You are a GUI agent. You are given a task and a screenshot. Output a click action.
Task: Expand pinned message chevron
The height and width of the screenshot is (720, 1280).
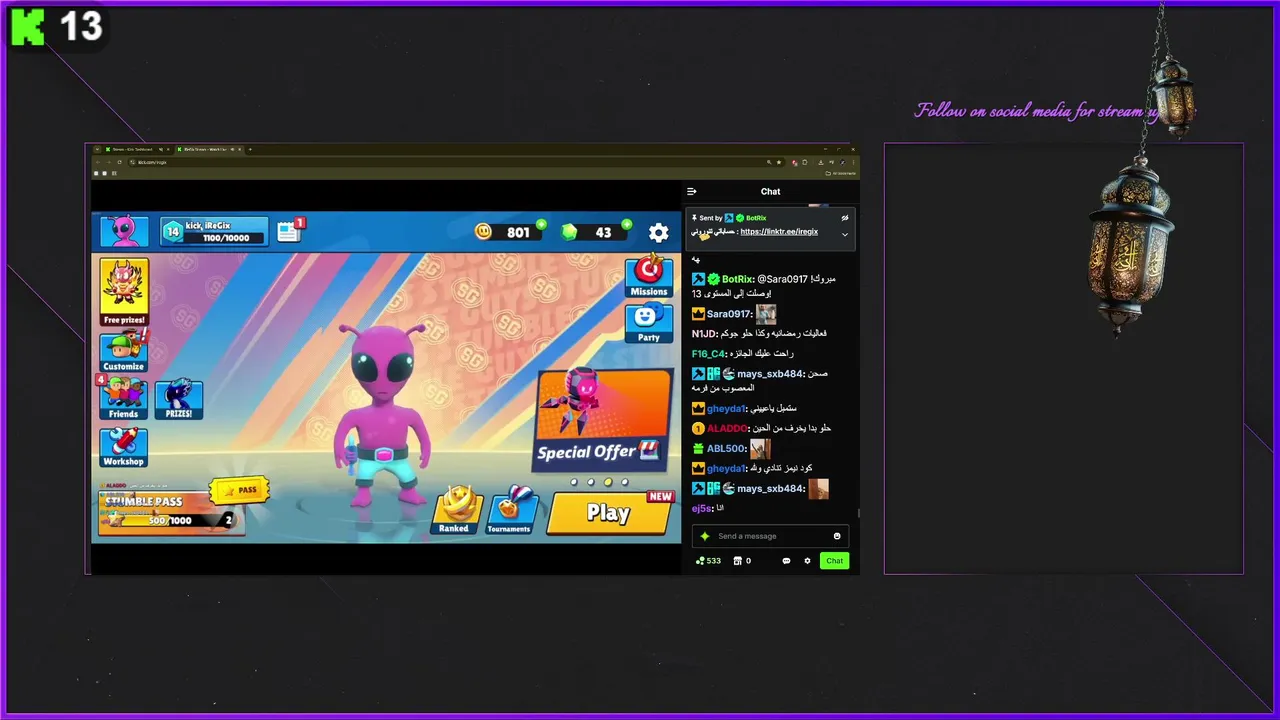pyautogui.click(x=845, y=234)
